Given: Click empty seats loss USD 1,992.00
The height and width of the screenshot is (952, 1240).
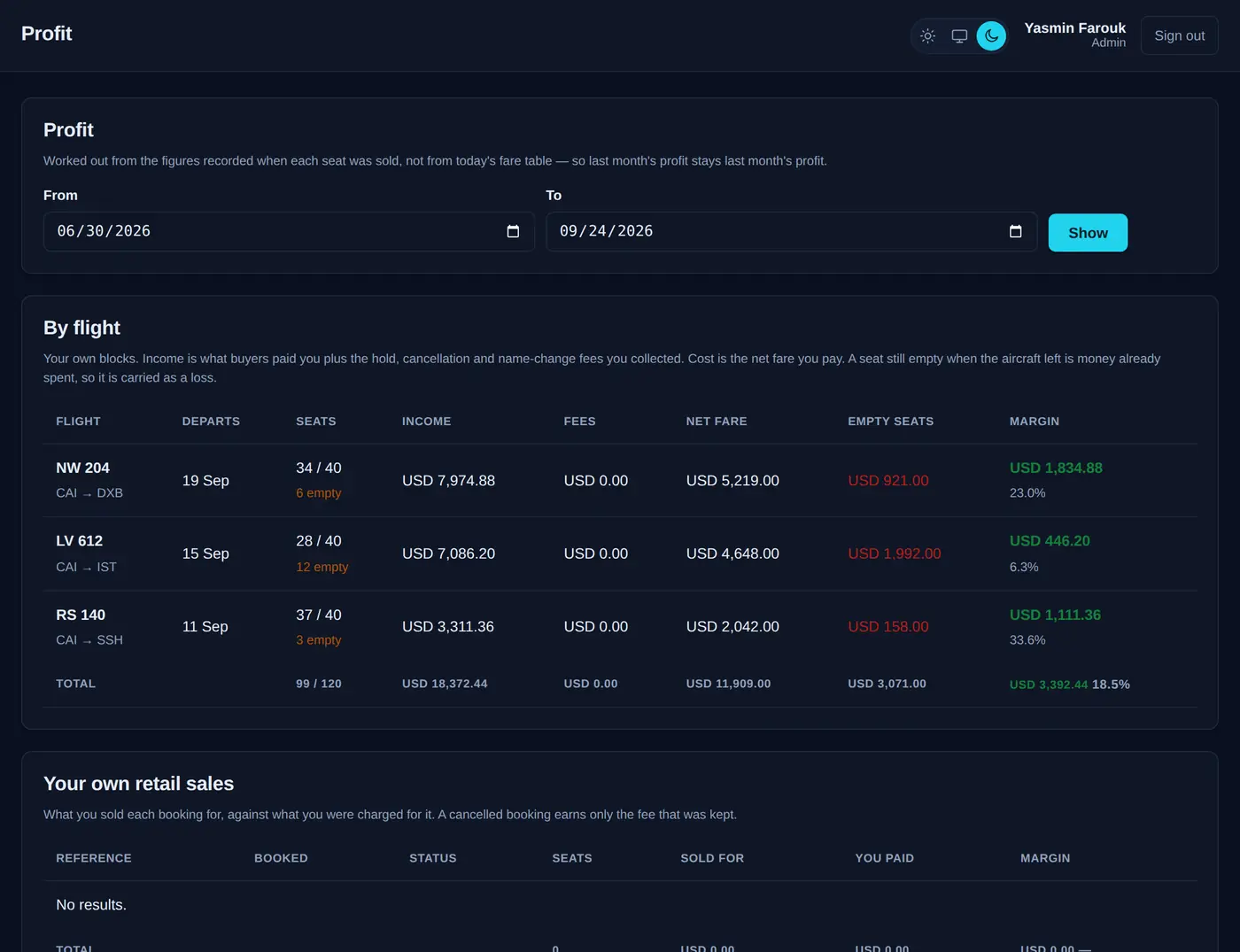Looking at the screenshot, I should 894,553.
